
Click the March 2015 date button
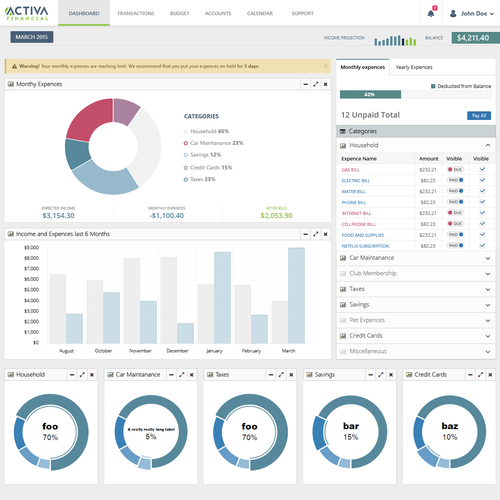coord(32,37)
